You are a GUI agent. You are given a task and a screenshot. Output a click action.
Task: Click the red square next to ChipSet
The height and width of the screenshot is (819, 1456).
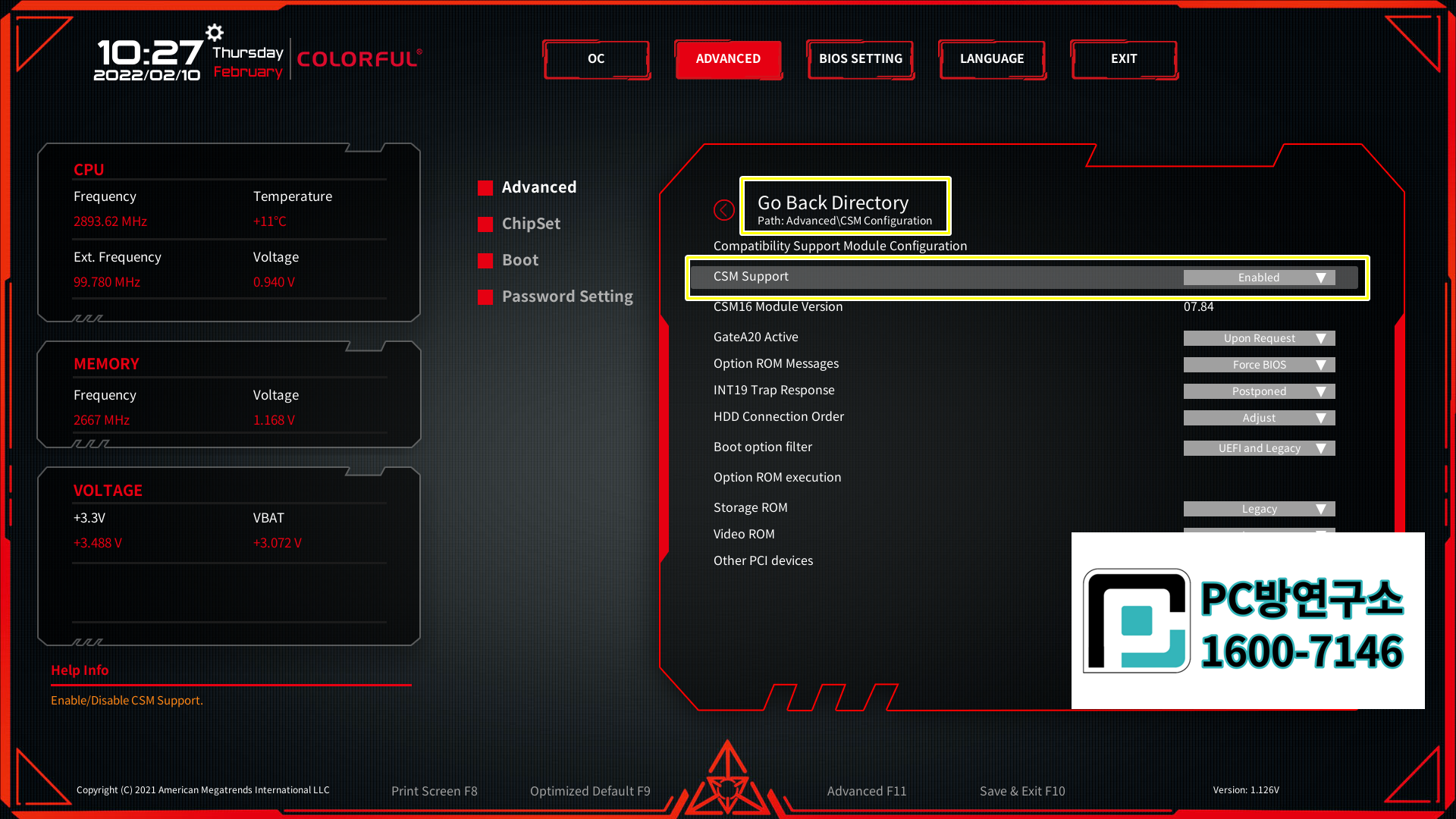[485, 224]
